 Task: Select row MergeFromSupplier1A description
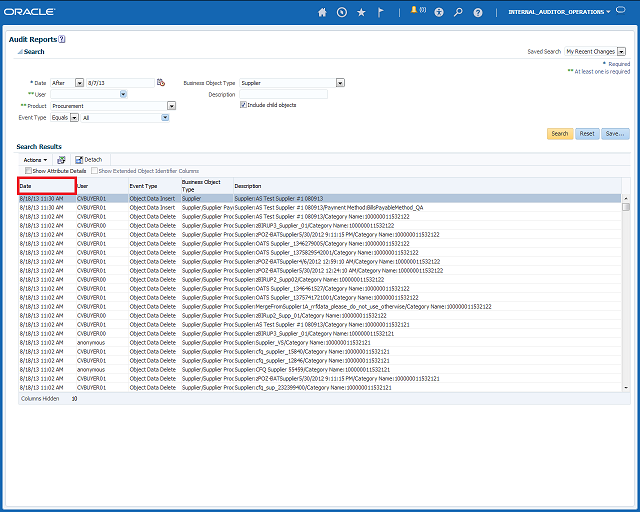pos(320,307)
